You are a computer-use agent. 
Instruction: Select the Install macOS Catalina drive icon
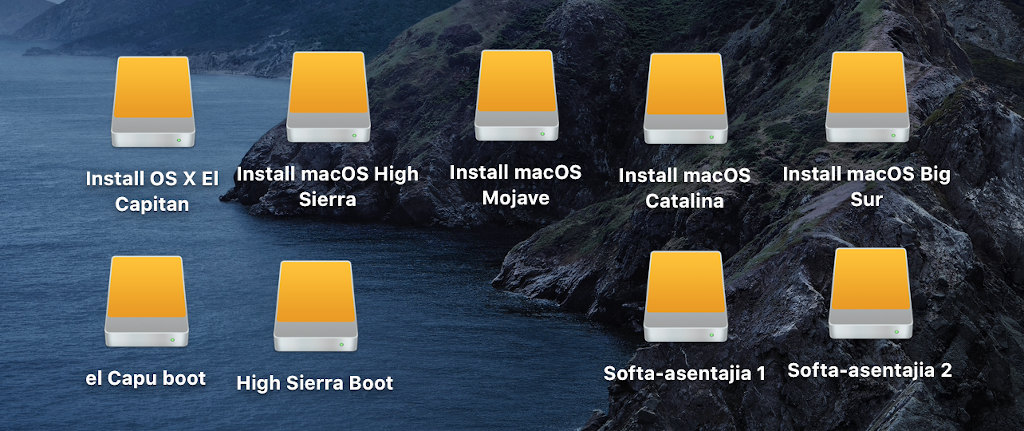pos(685,99)
